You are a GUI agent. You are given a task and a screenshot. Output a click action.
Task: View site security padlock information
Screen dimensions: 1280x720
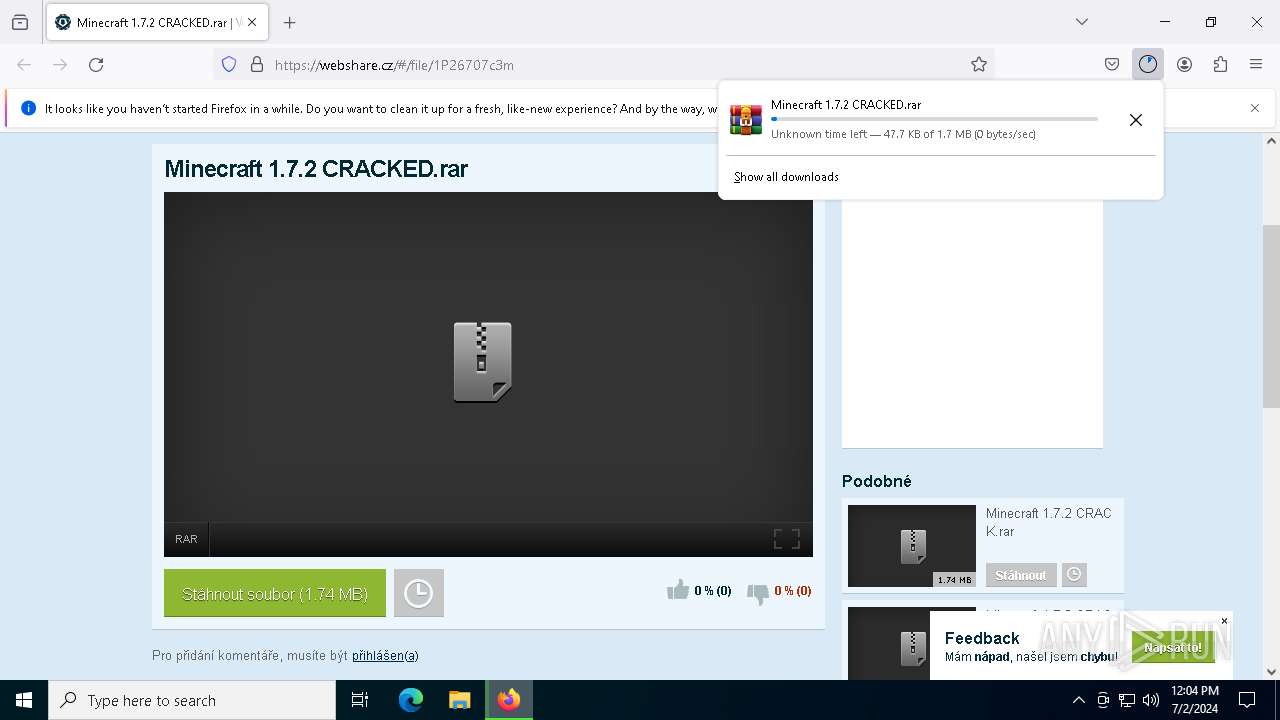257,64
